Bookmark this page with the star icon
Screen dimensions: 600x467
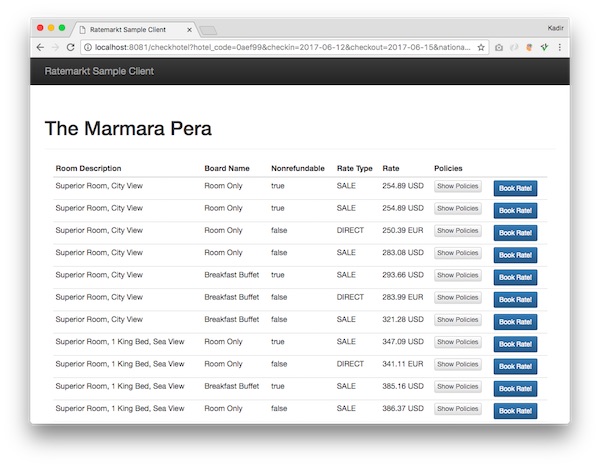click(481, 47)
